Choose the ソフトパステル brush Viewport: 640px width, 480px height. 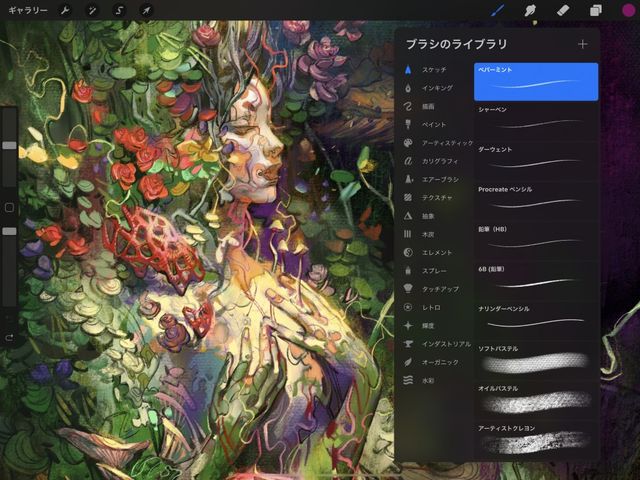tap(536, 362)
